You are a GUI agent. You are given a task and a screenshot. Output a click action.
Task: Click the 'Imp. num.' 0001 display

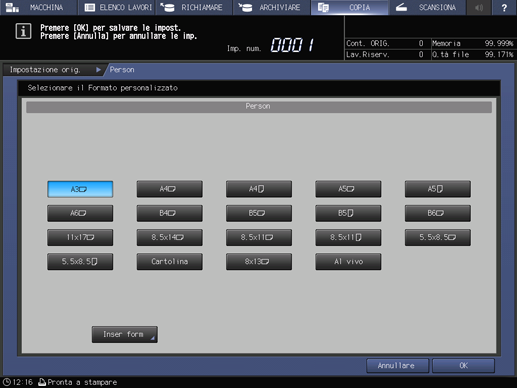click(292, 45)
